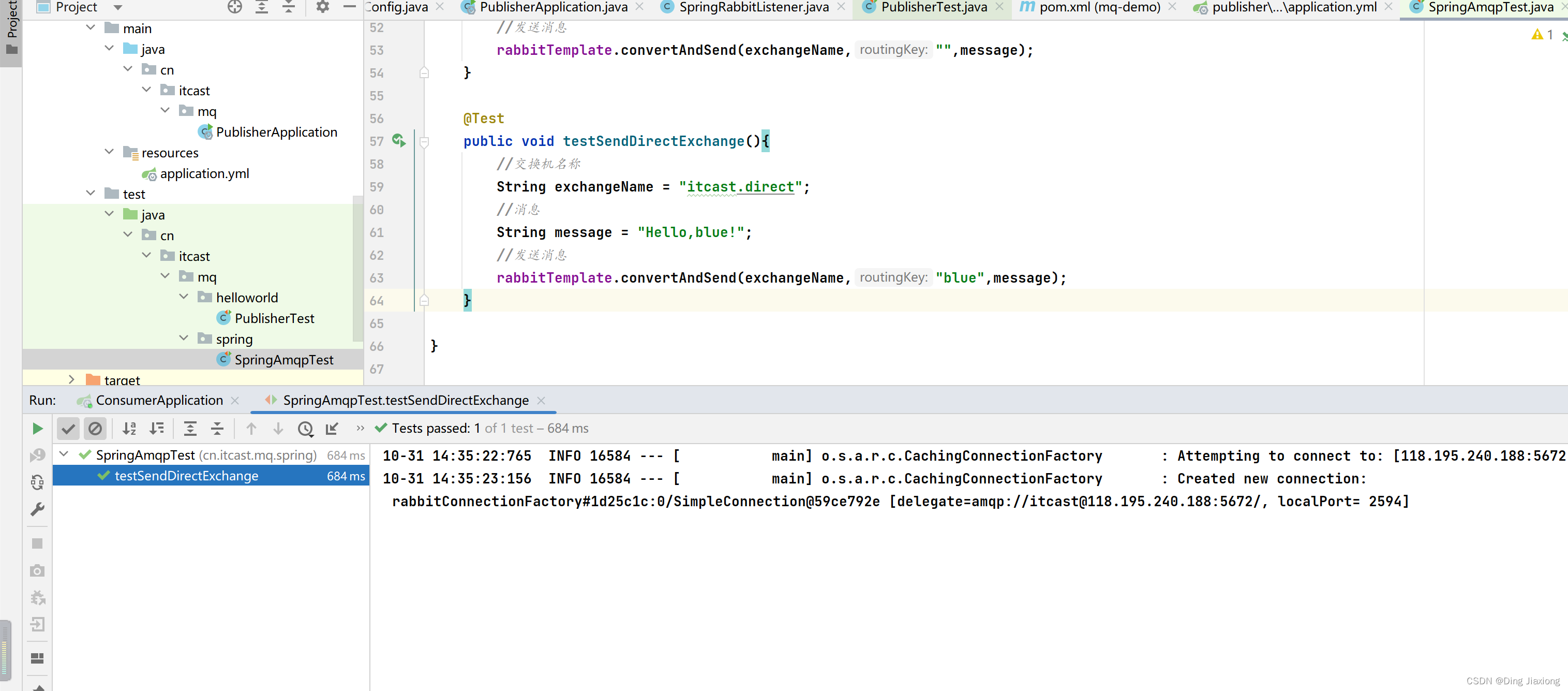Toggle show passed tests checkmark button
The image size is (1568, 691).
(x=68, y=429)
